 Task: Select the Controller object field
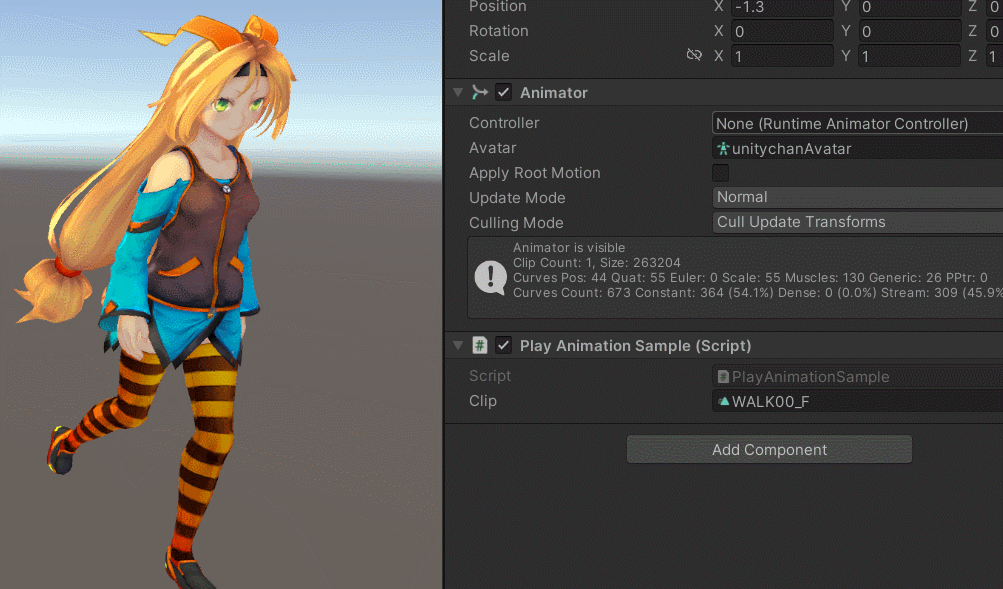click(x=857, y=123)
